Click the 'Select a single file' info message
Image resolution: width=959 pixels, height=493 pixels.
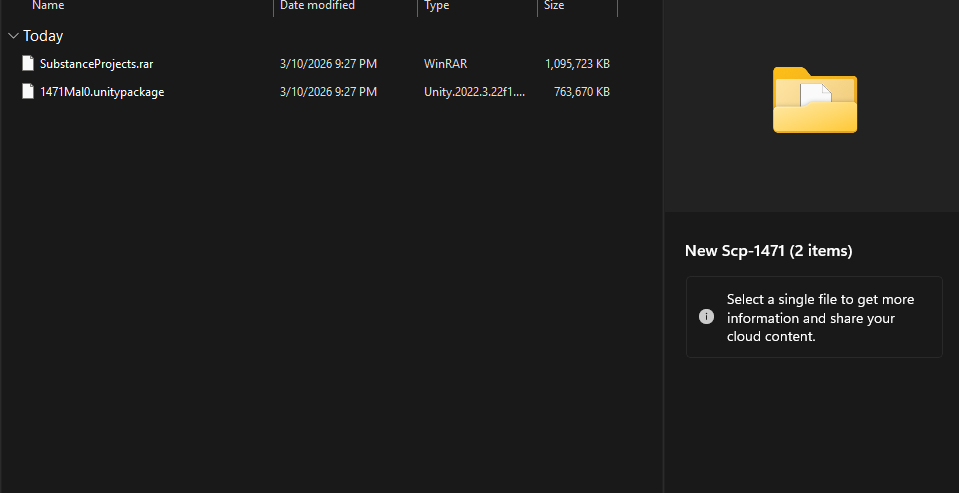point(821,317)
